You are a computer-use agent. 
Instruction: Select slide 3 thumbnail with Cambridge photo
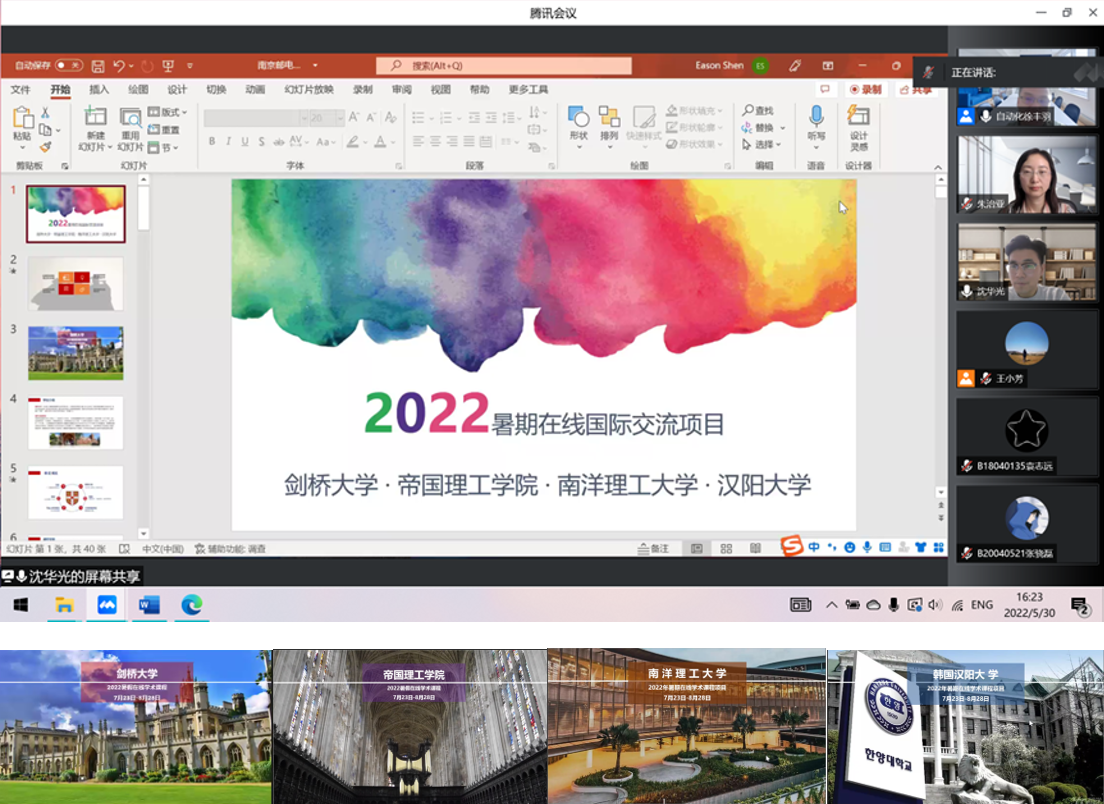(x=76, y=352)
